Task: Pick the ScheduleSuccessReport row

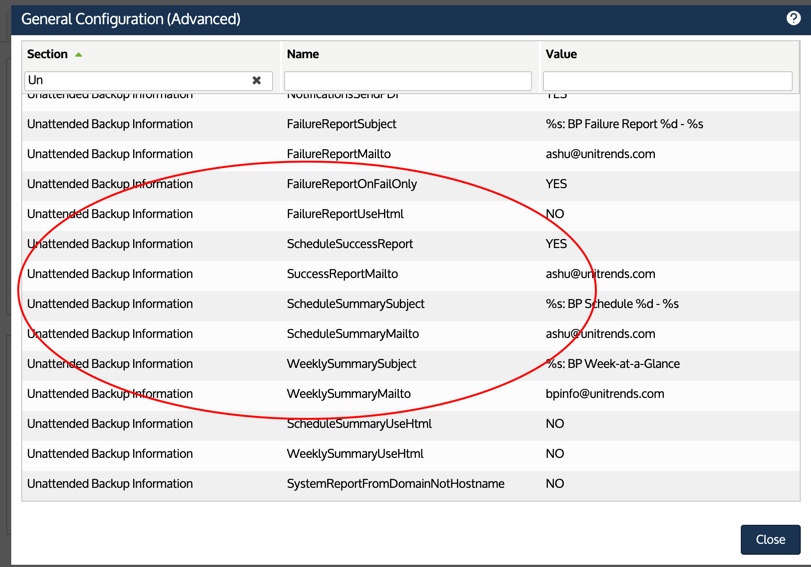Action: [349, 244]
